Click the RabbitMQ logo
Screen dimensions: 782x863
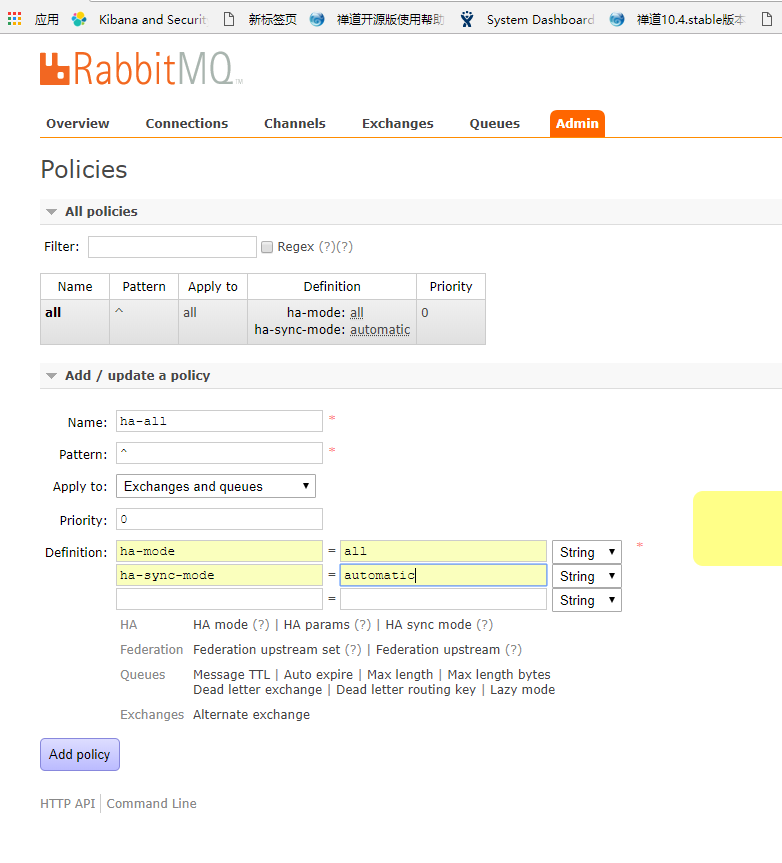coord(141,69)
